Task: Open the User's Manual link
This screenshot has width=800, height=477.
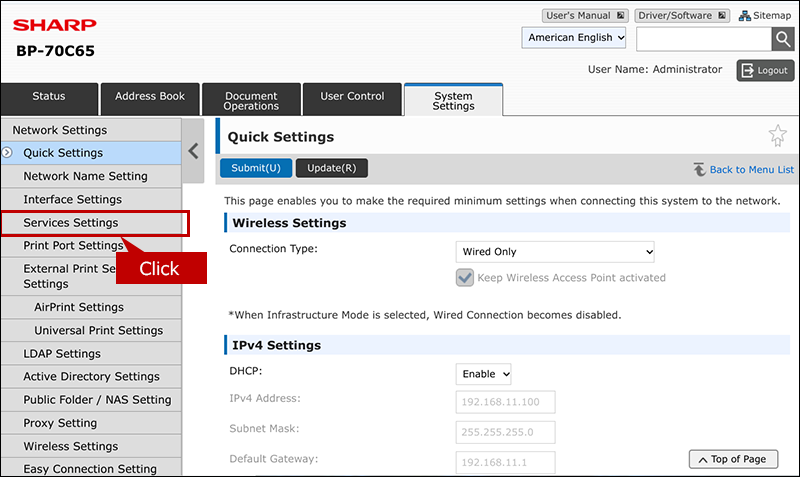Action: click(x=585, y=16)
